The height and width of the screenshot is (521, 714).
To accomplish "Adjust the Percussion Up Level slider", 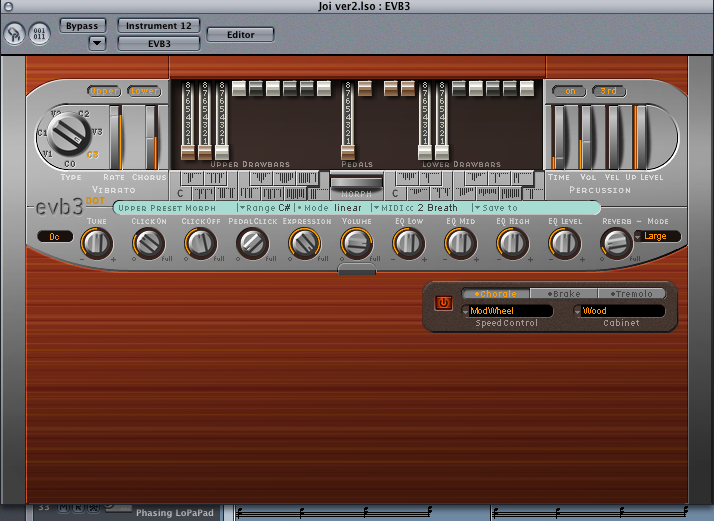I will point(641,138).
